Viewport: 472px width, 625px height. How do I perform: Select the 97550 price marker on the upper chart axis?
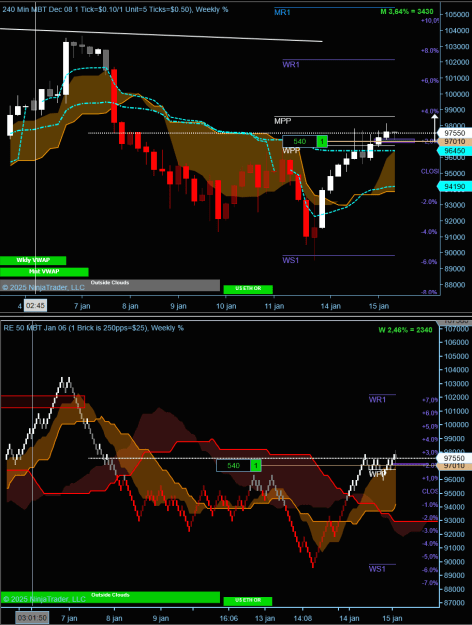click(x=454, y=133)
